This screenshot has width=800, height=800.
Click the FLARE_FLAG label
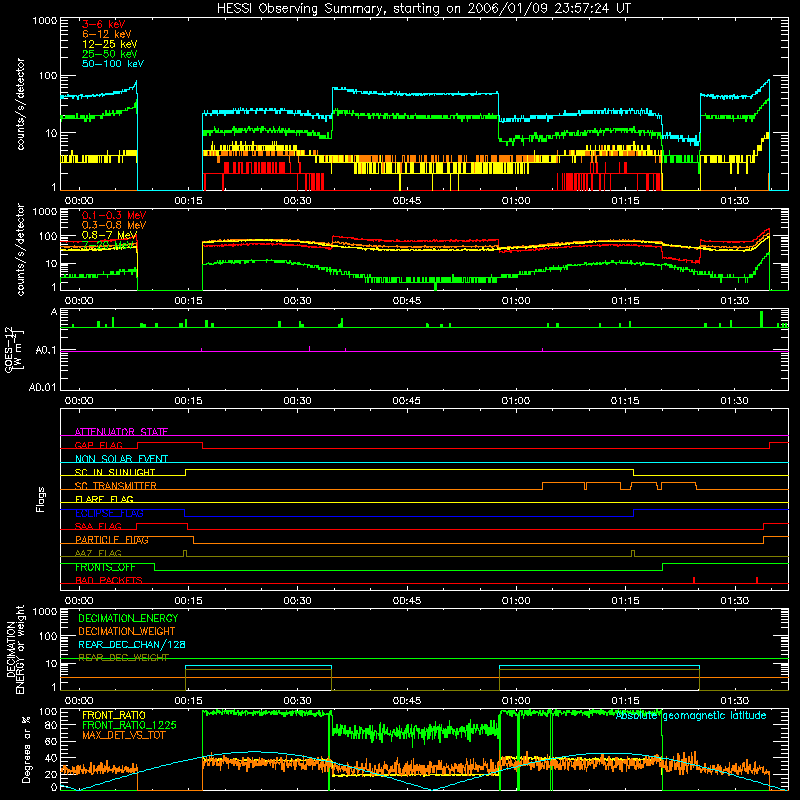pos(104,499)
